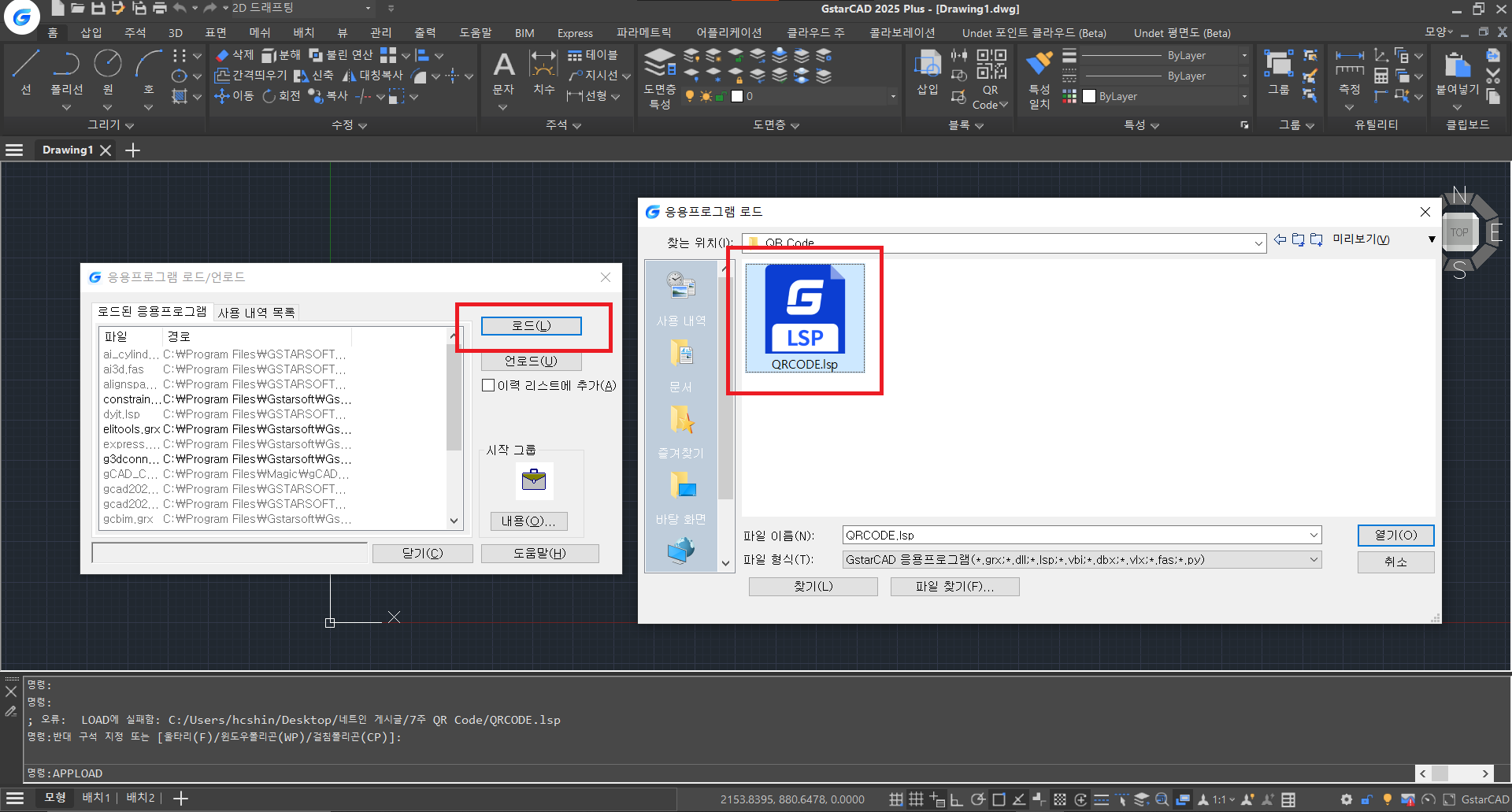Click the 로드(L) button

(532, 326)
